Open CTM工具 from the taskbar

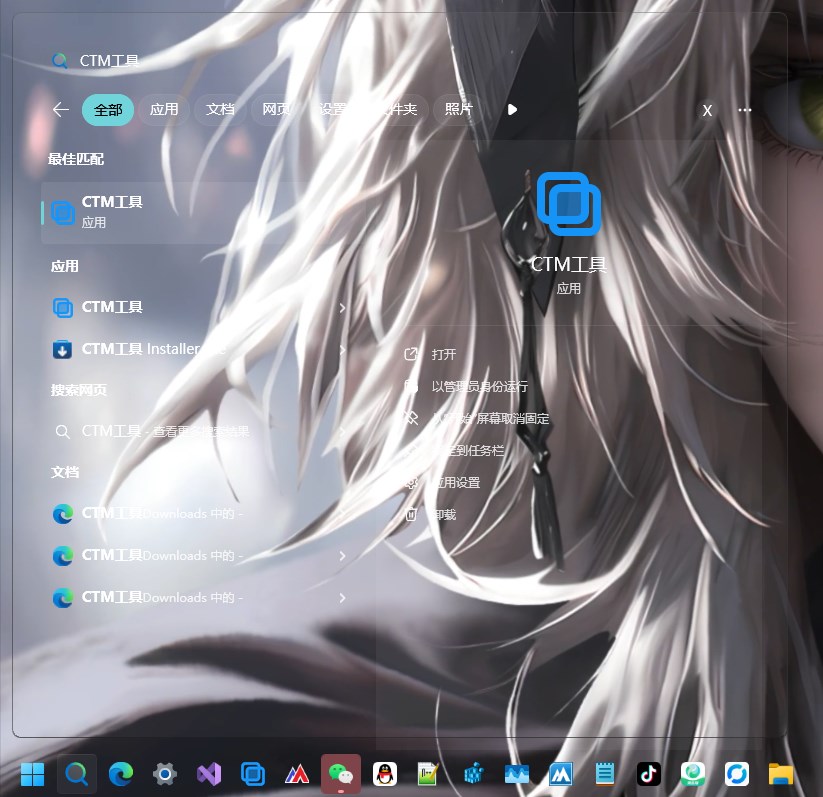(x=253, y=774)
